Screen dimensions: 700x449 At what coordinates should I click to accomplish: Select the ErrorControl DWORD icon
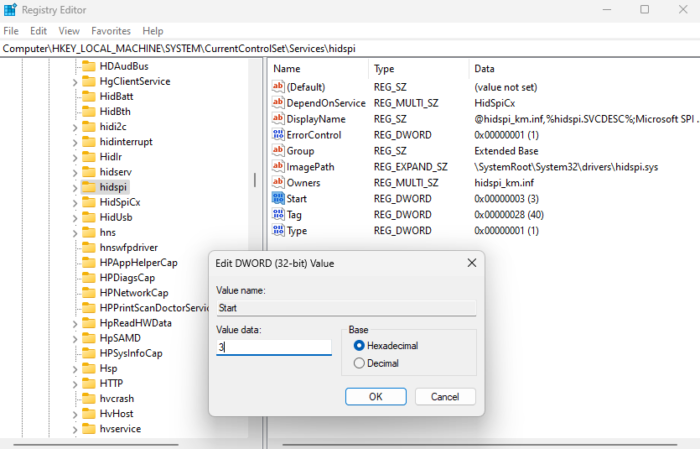click(x=278, y=135)
